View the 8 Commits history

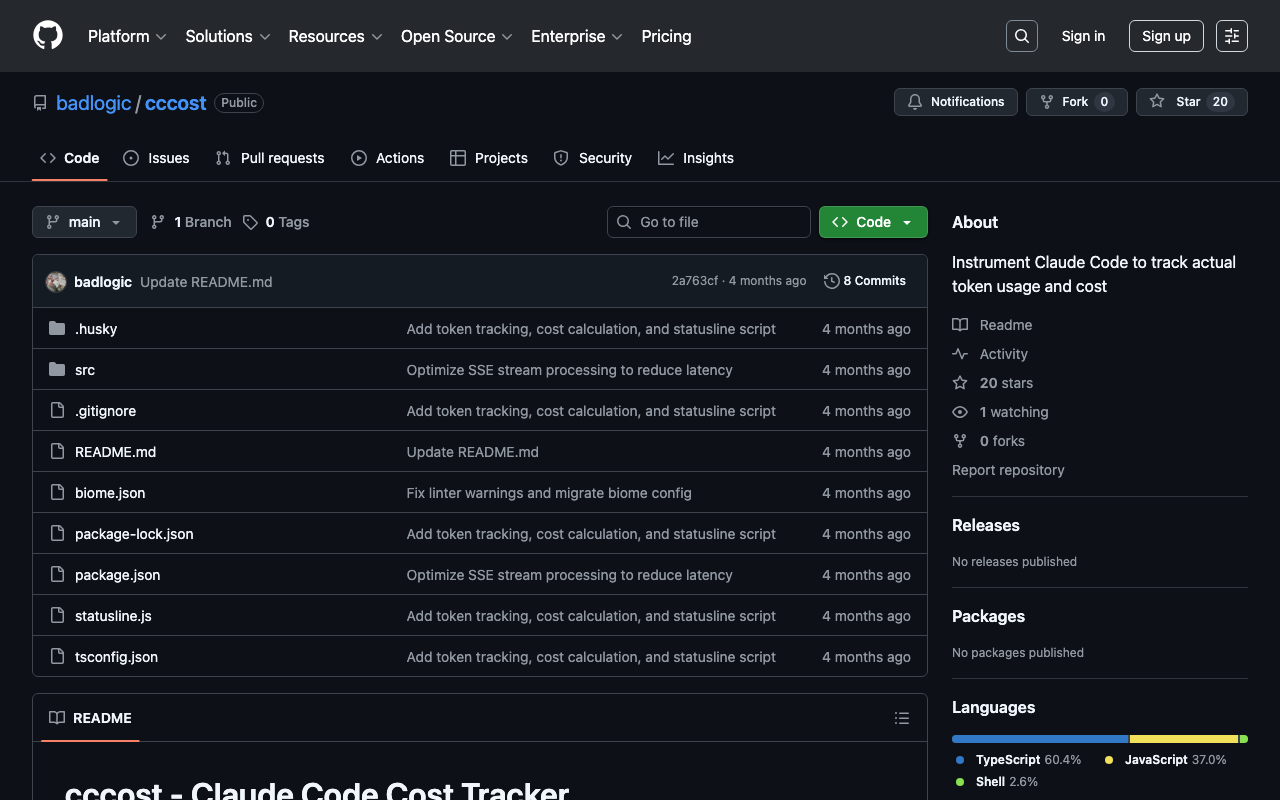coord(864,281)
